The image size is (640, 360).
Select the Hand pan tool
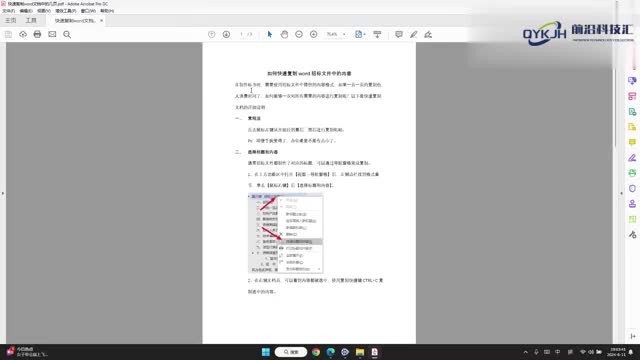[284, 34]
